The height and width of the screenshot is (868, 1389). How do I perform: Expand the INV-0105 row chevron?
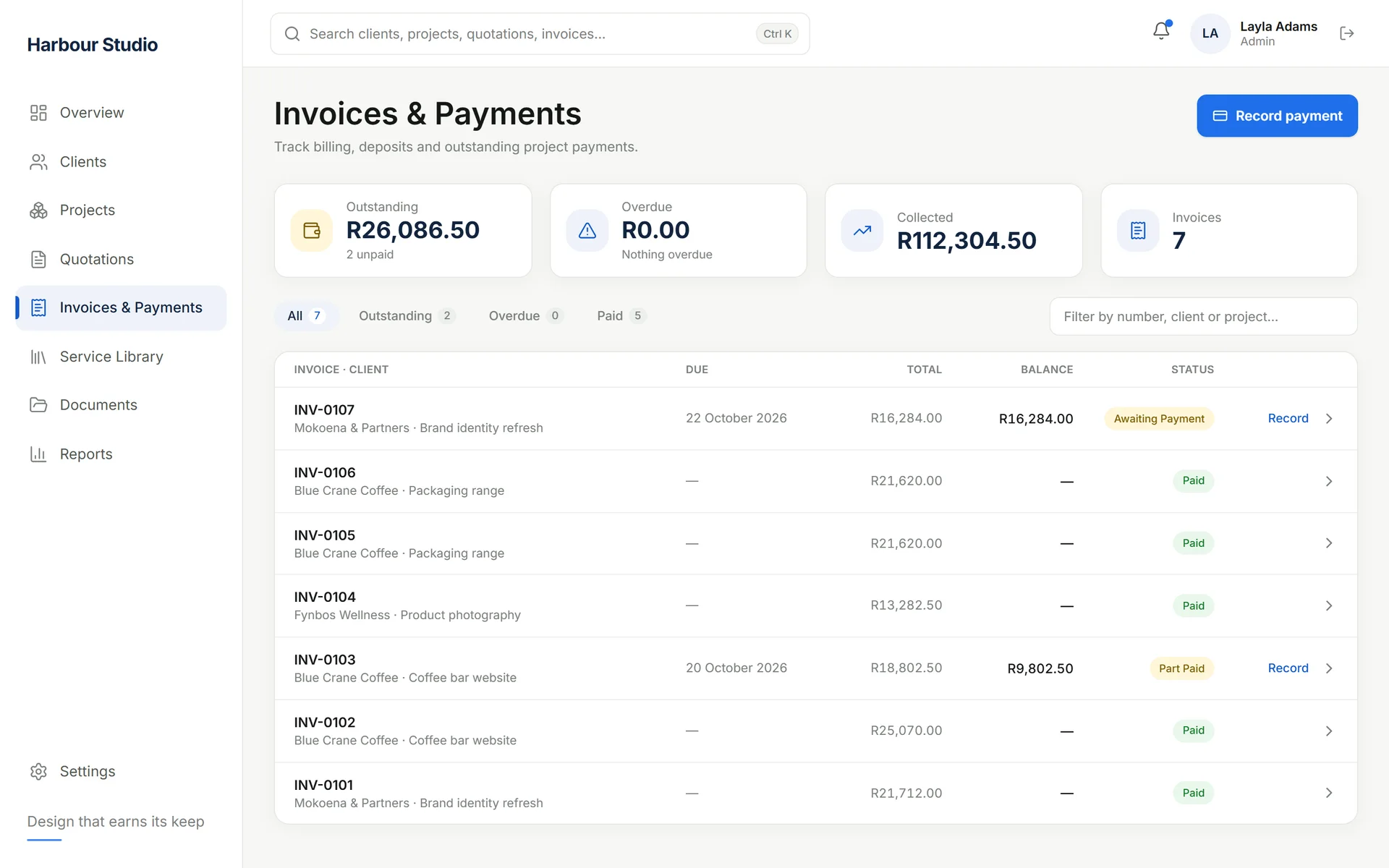click(1329, 543)
